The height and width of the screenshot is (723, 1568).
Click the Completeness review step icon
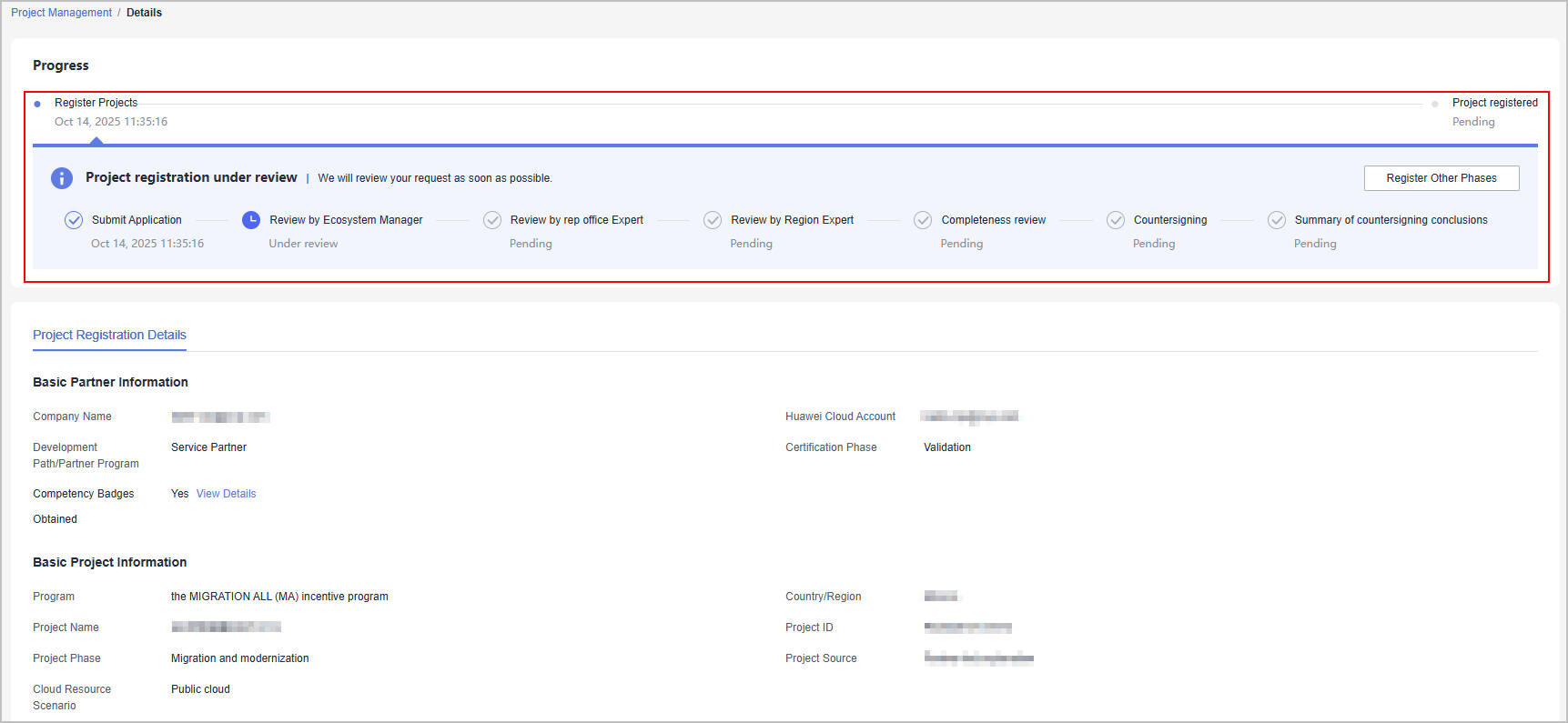(x=923, y=220)
